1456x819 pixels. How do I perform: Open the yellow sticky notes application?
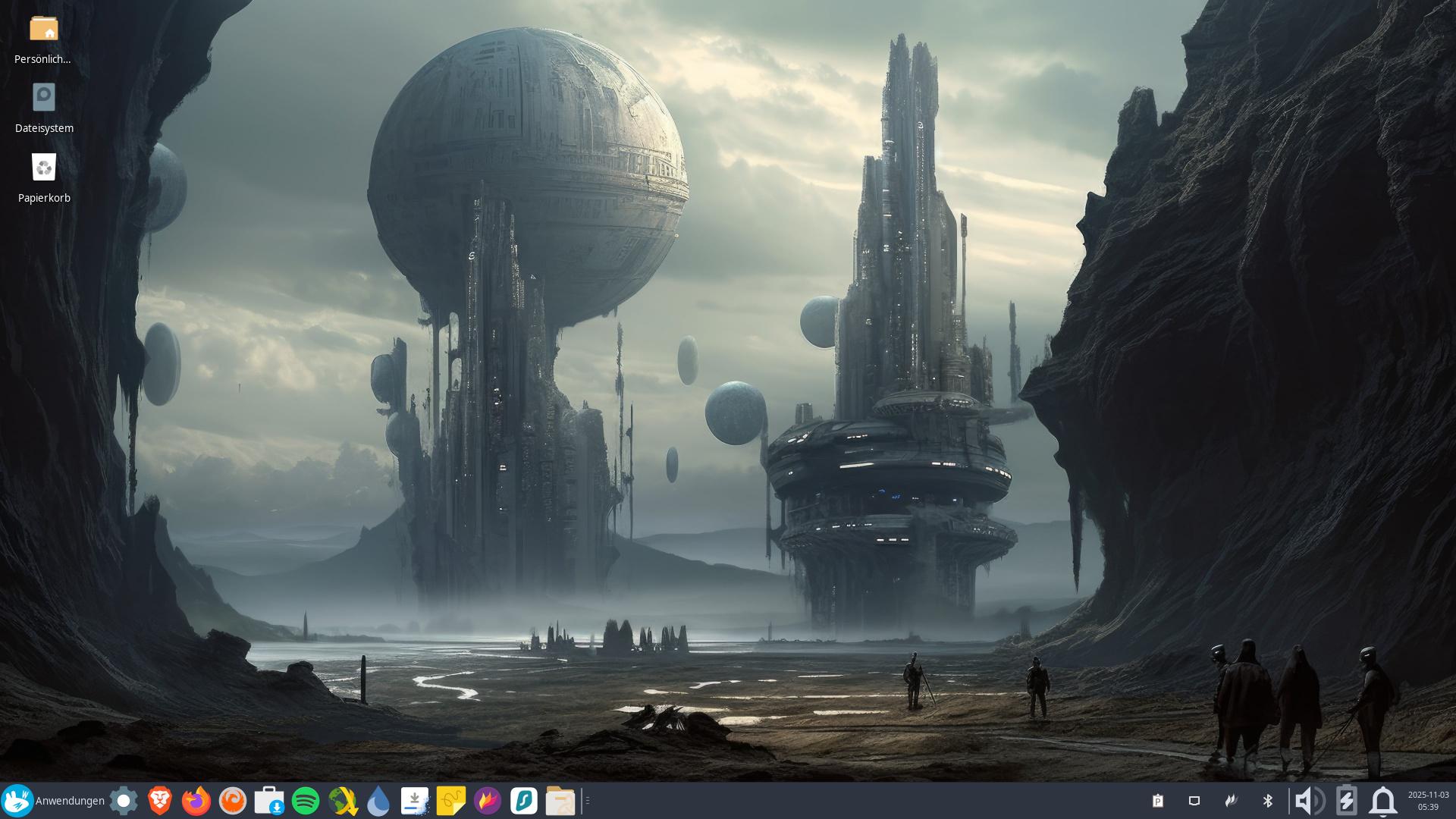(x=451, y=801)
